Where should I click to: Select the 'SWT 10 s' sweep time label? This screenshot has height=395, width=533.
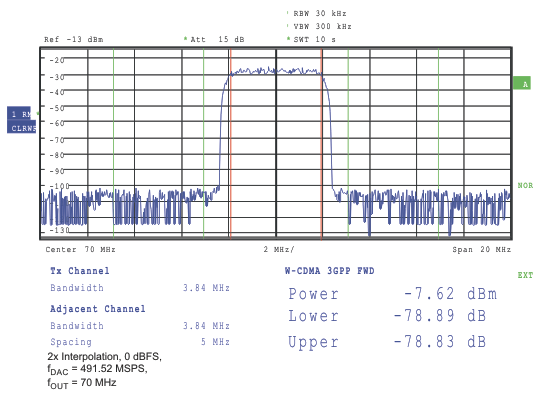[x=314, y=39]
